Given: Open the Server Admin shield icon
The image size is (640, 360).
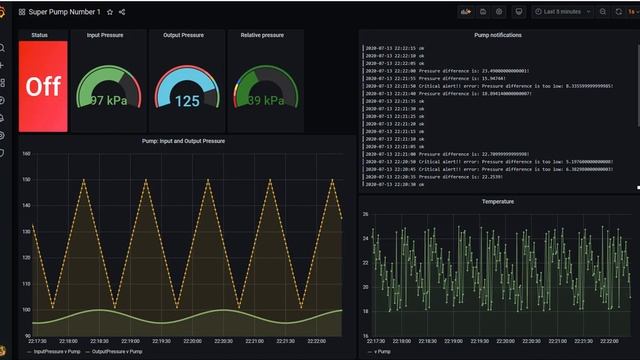Looking at the screenshot, I should 2,153.
